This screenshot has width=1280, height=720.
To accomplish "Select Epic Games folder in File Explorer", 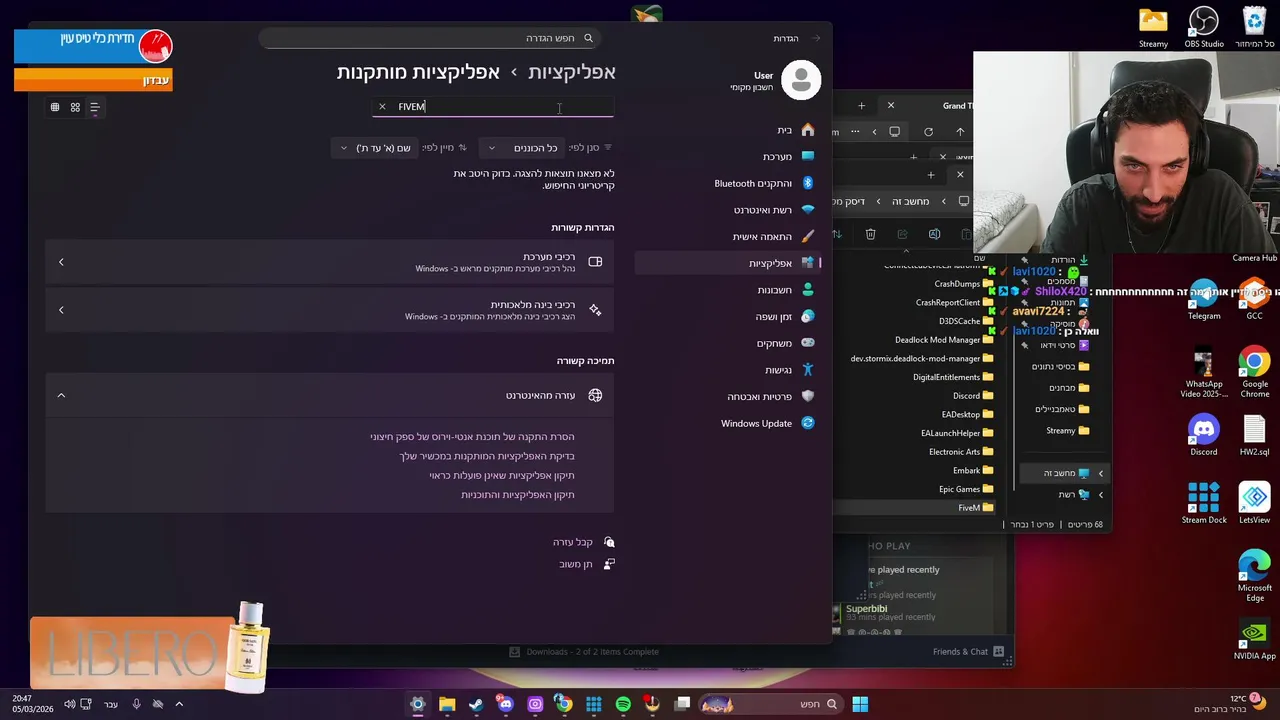I will point(966,489).
